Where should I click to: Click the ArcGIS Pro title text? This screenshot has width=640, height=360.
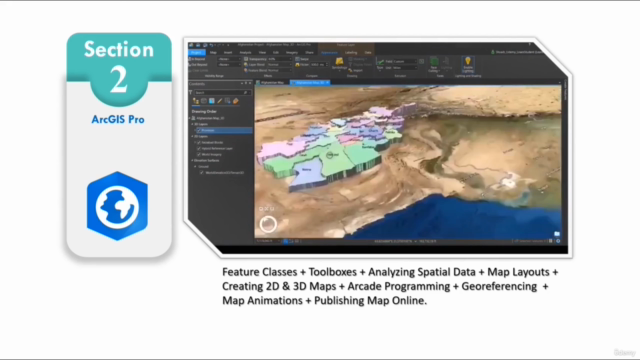pyautogui.click(x=118, y=120)
